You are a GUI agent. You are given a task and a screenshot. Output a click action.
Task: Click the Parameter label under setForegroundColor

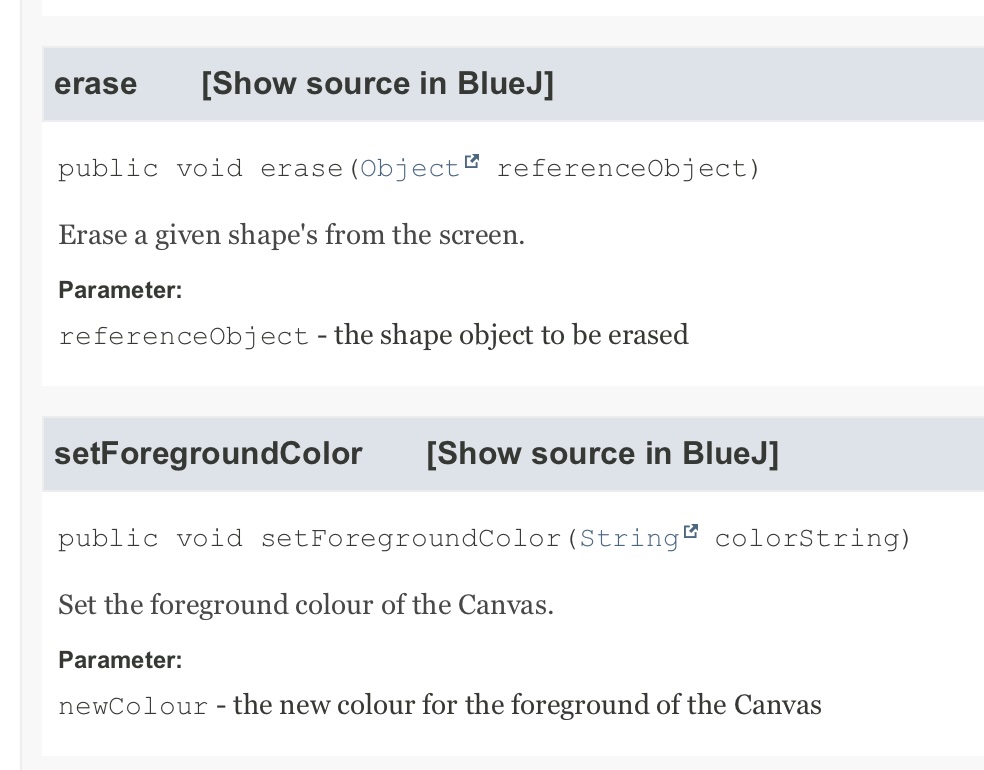pyautogui.click(x=120, y=661)
